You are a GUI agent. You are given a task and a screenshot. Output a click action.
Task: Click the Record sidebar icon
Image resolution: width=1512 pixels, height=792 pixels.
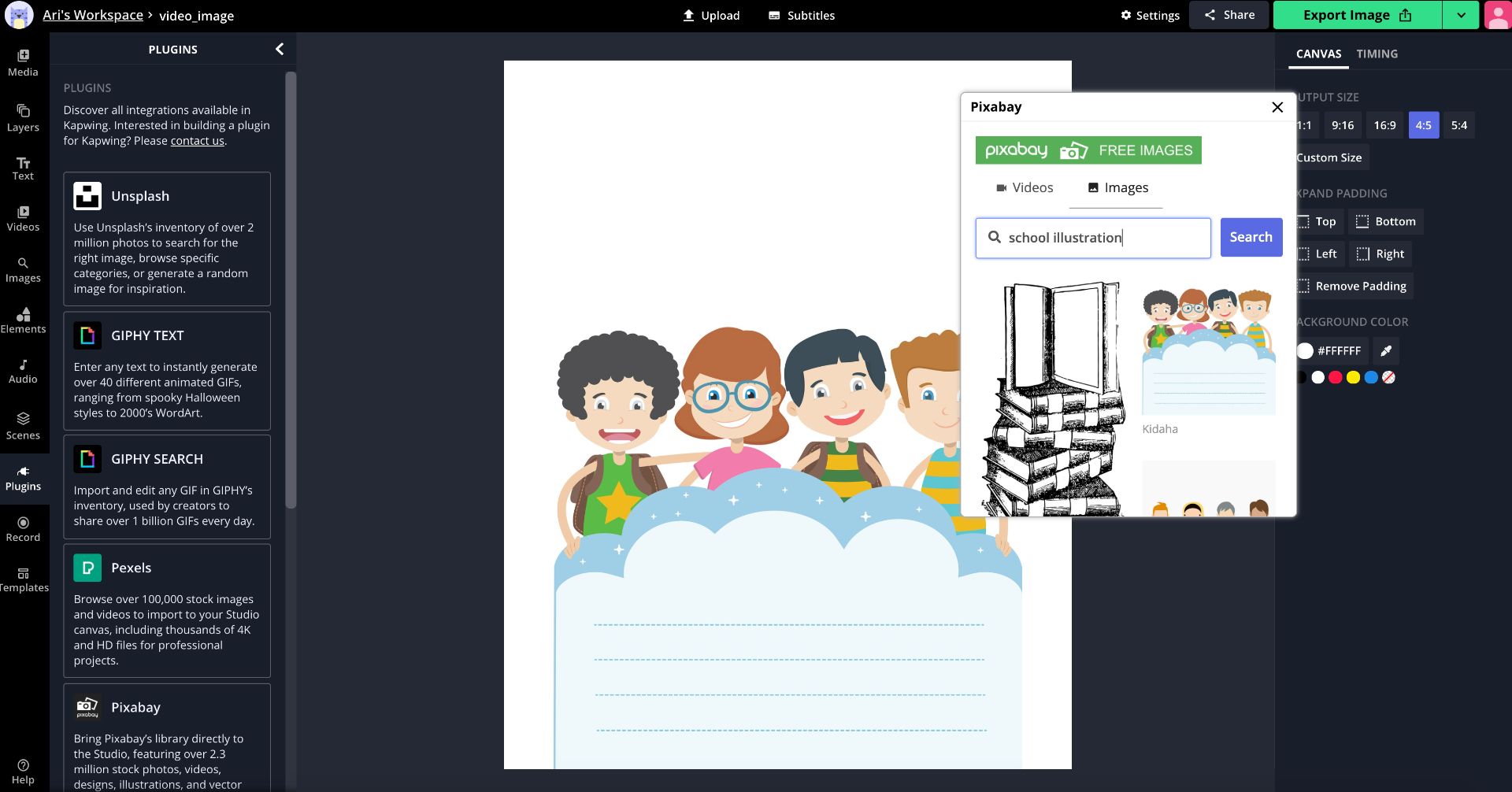point(23,529)
